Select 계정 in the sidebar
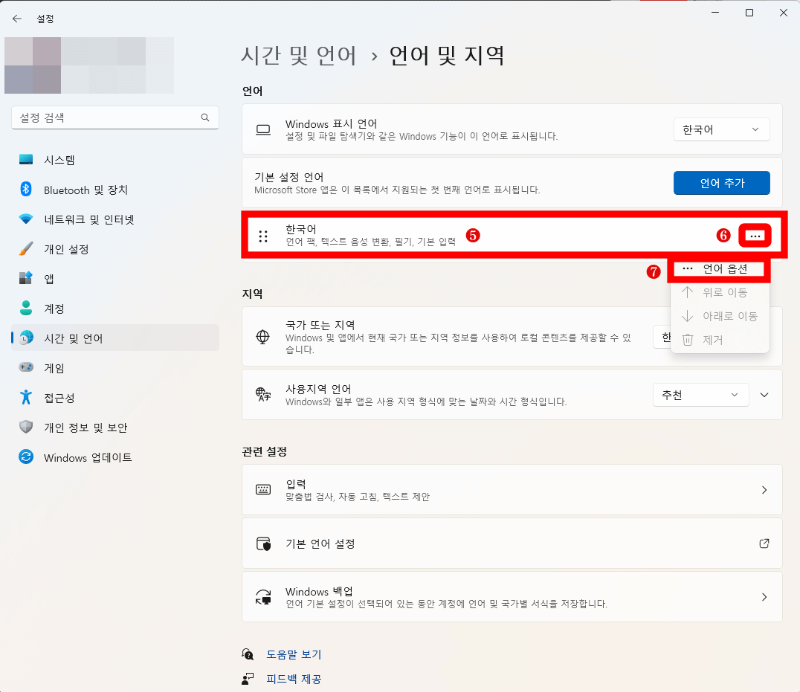Image resolution: width=800 pixels, height=692 pixels. point(63,308)
